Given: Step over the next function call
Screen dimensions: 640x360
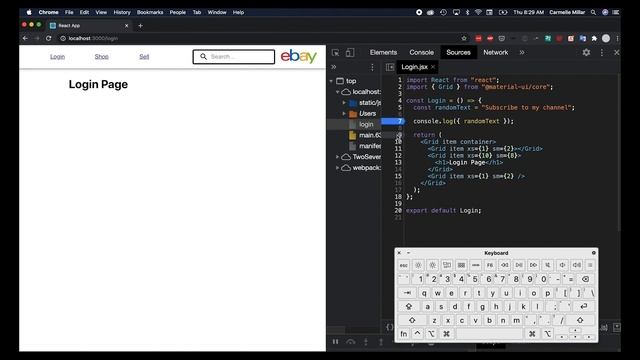Looking at the screenshot, I should (x=351, y=342).
